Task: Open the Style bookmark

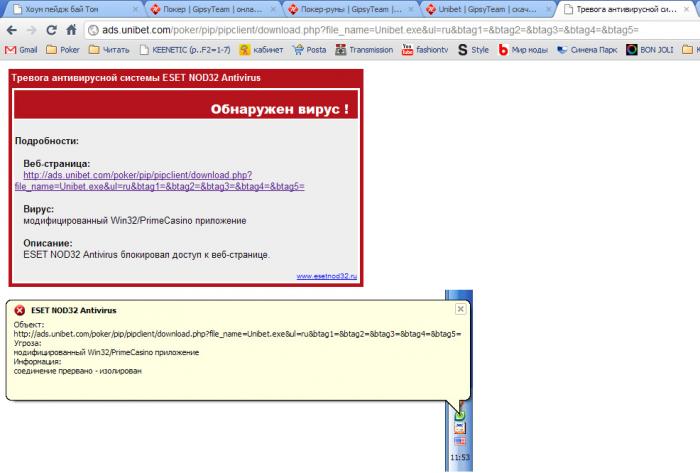Action: (x=473, y=50)
